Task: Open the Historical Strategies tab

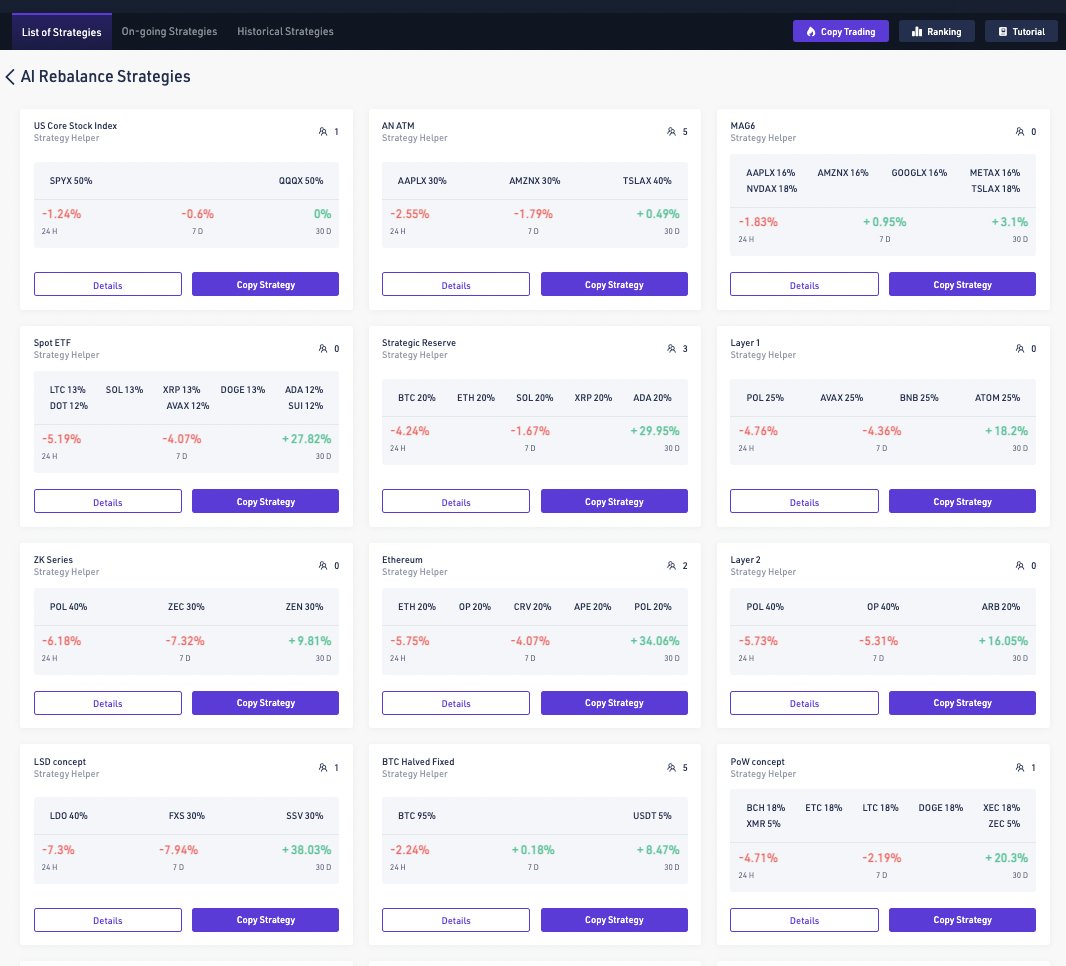Action: [x=286, y=31]
